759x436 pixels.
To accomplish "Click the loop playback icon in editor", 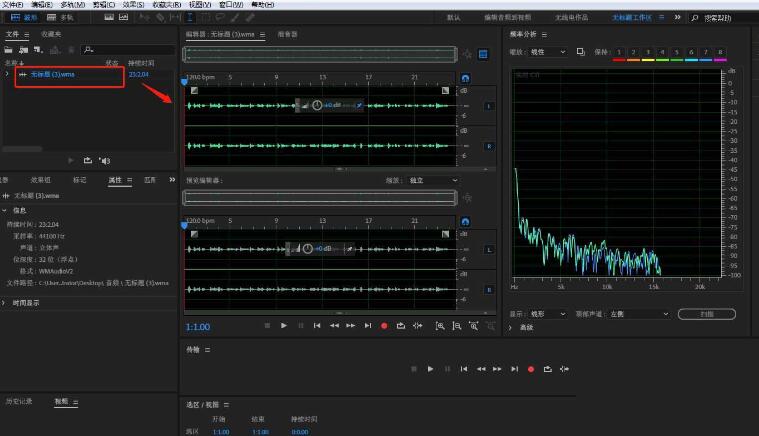I will pos(401,325).
